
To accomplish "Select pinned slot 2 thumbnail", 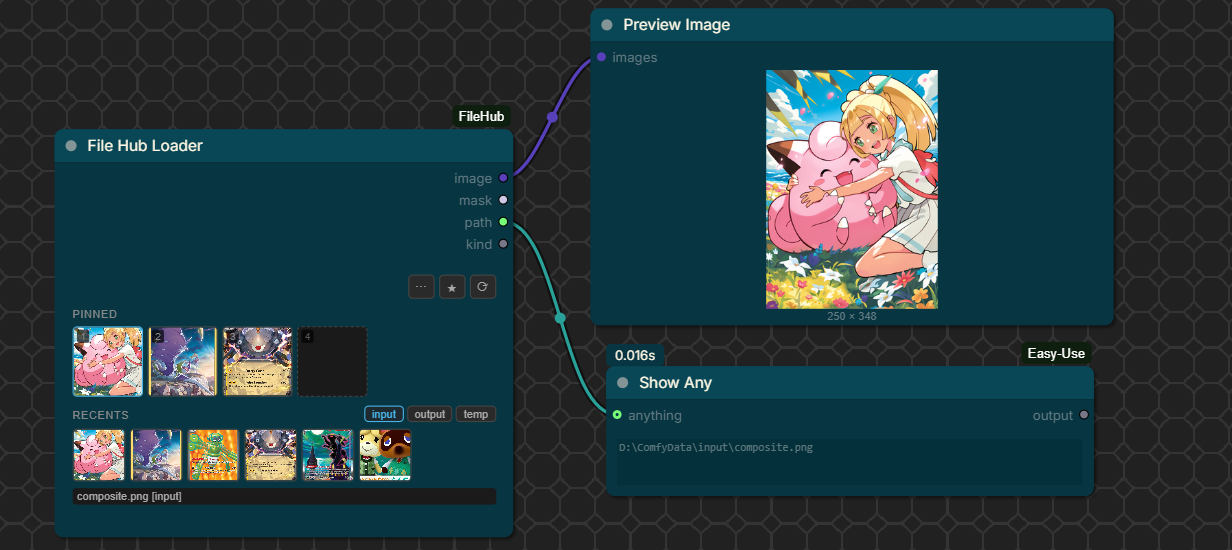I will [x=182, y=361].
